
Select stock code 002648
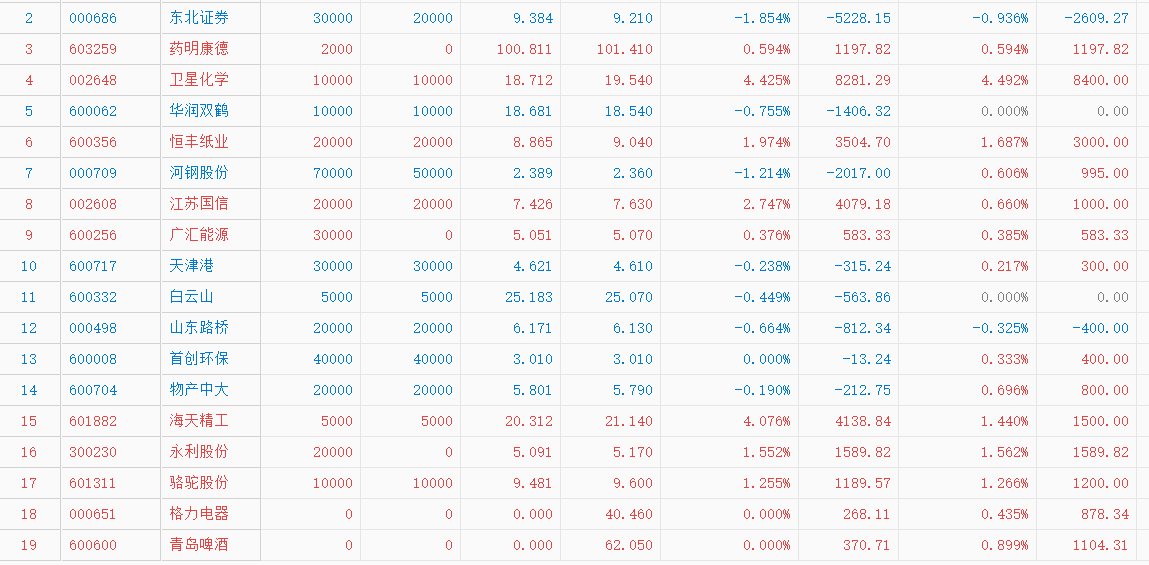tap(93, 80)
